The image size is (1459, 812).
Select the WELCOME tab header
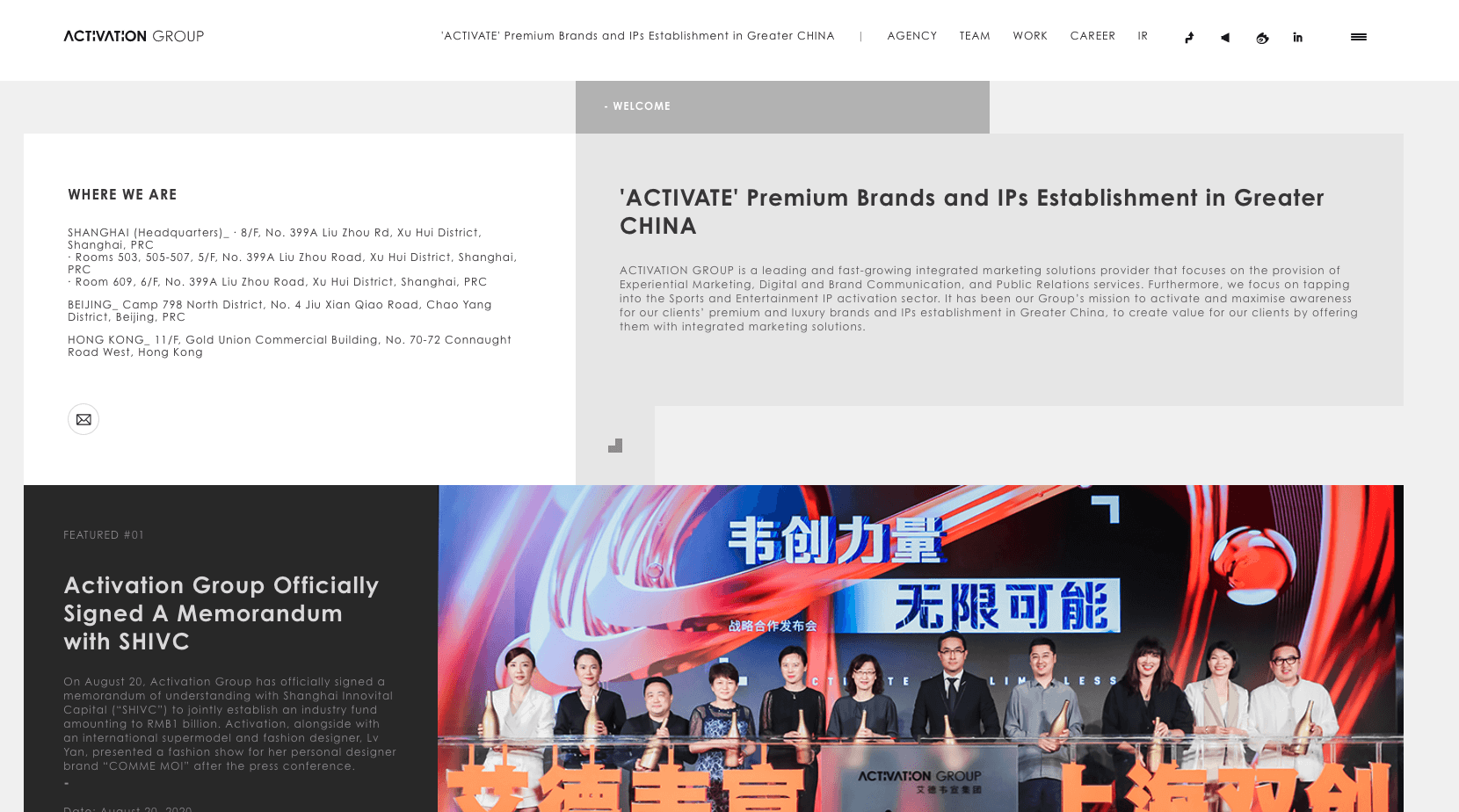point(782,106)
